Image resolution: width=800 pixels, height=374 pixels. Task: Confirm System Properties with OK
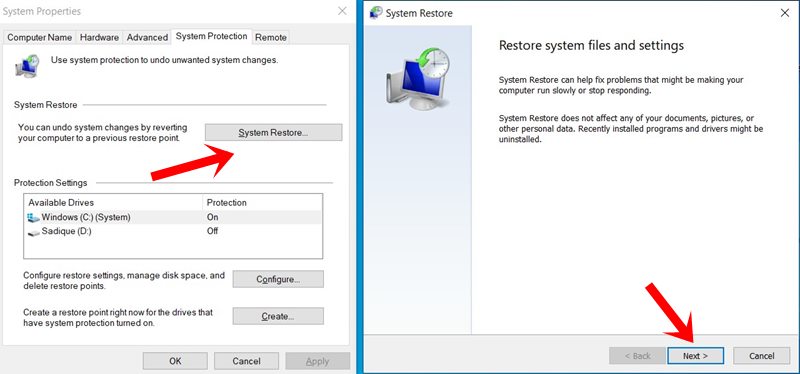pyautogui.click(x=175, y=361)
